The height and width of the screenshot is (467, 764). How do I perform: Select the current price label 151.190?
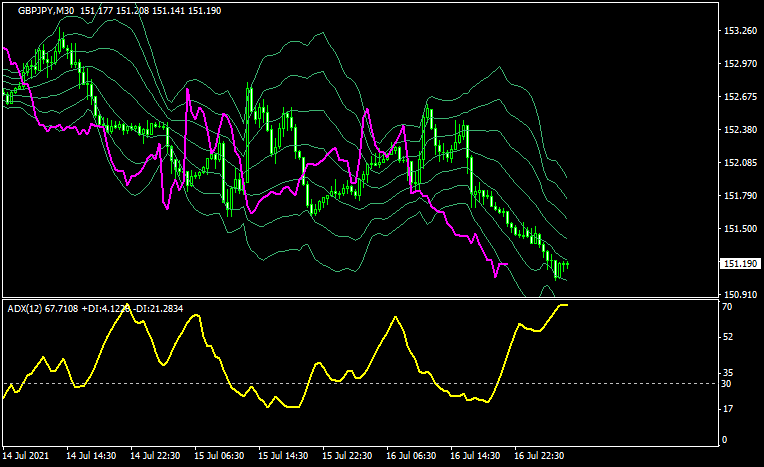click(x=740, y=264)
